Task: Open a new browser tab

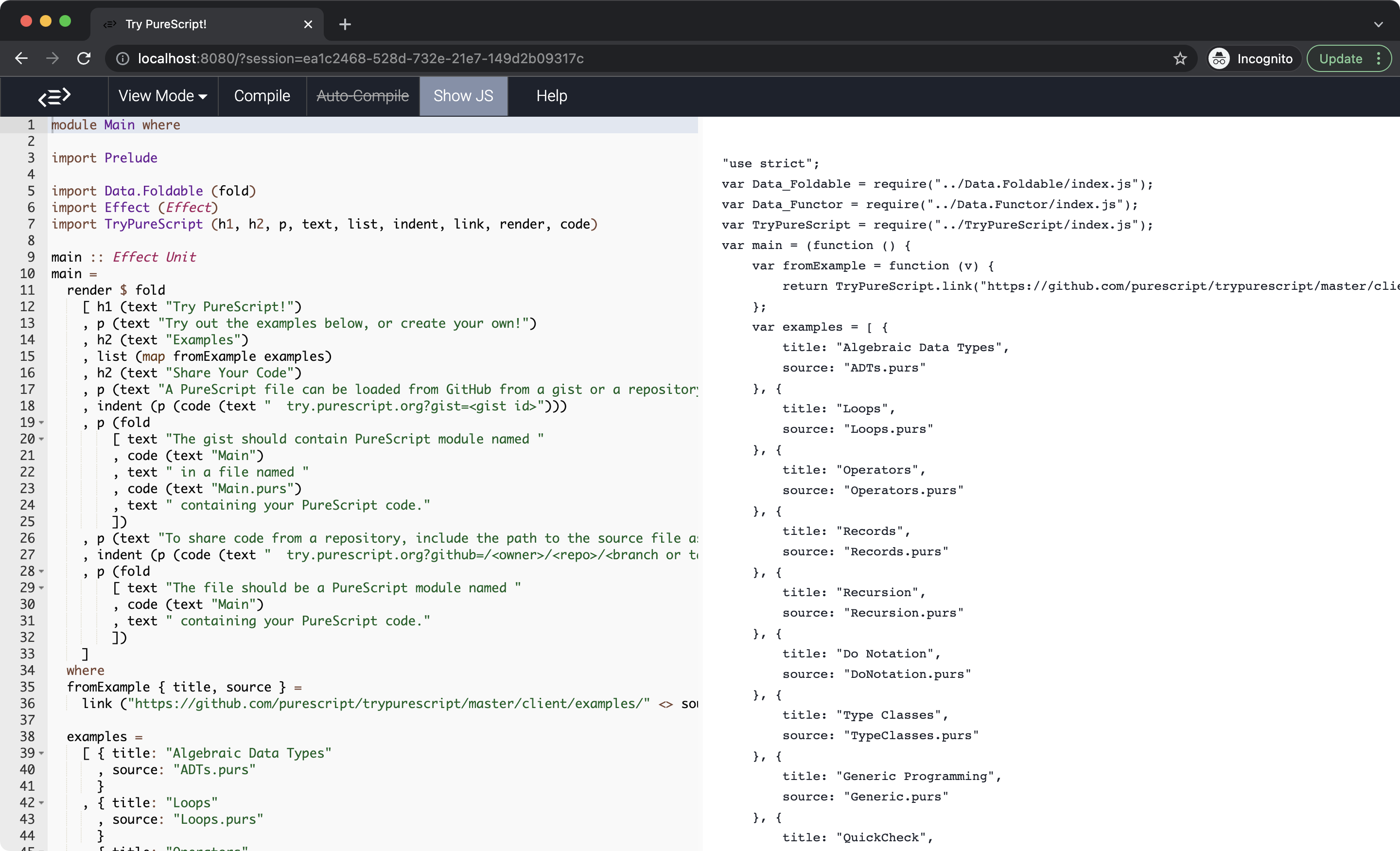Action: (345, 24)
